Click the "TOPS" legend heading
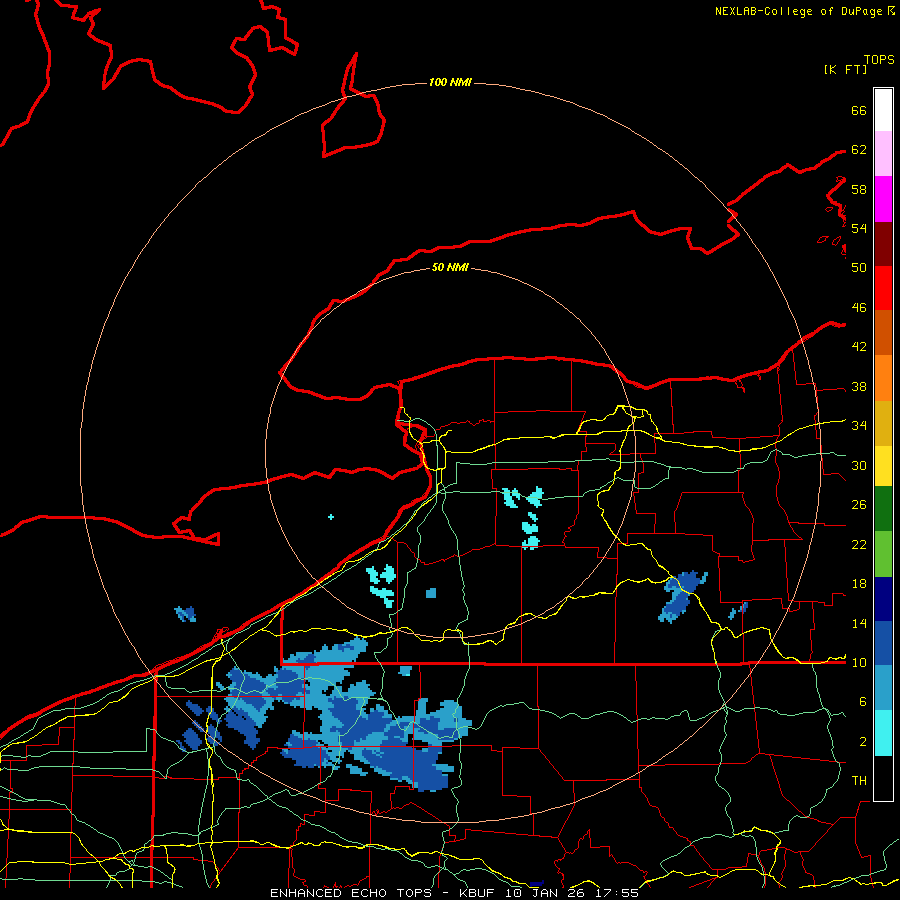 point(879,60)
